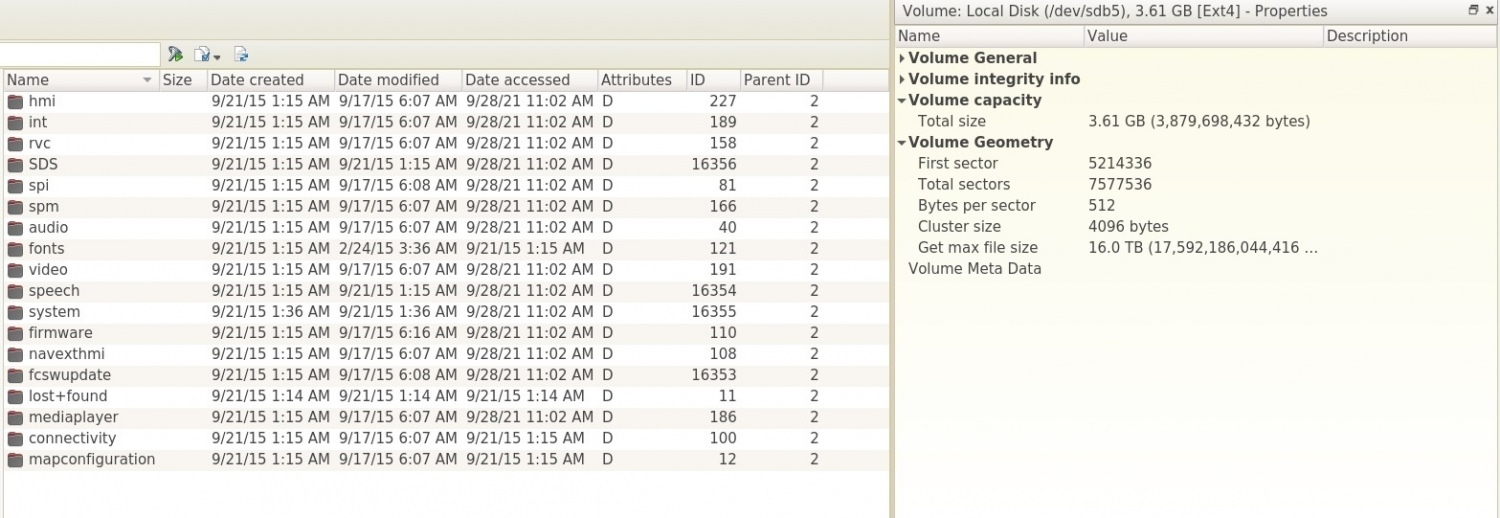Sort the file list by Name column
1500x518 pixels.
coord(80,80)
